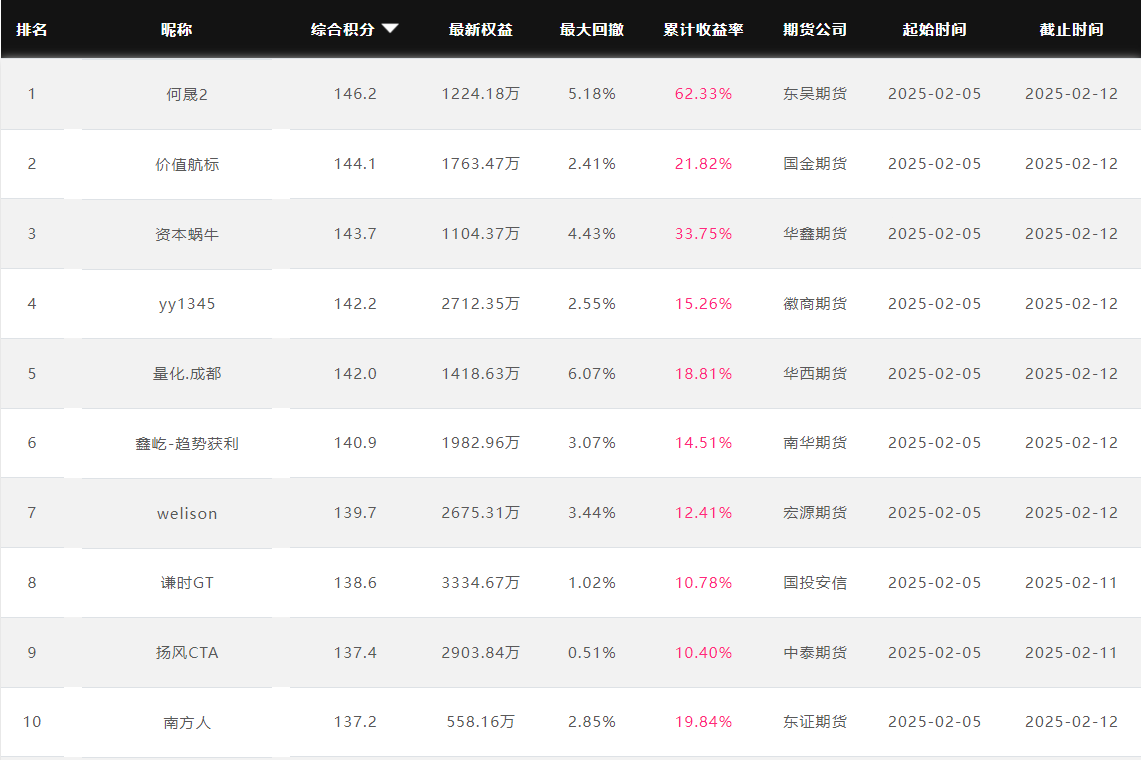Click cumulative return 18.81%

point(704,373)
